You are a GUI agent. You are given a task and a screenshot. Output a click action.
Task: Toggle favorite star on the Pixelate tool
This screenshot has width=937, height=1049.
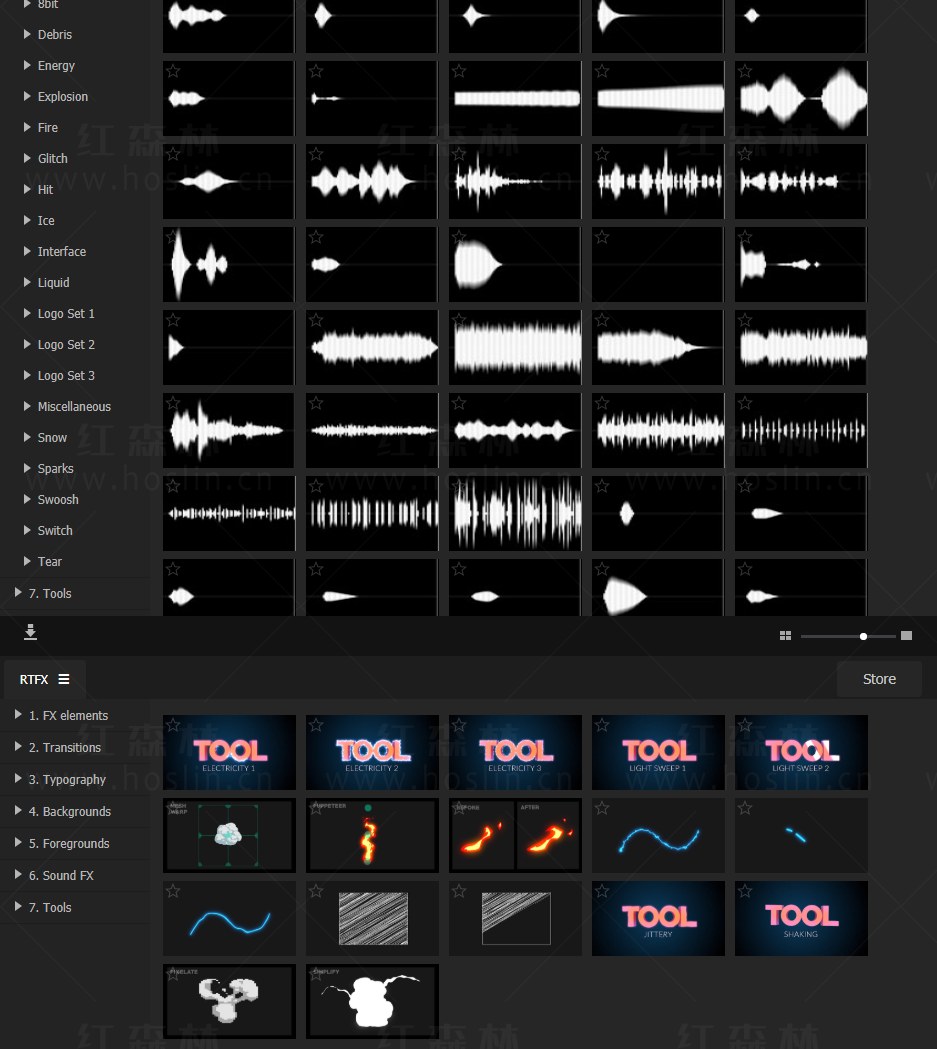pyautogui.click(x=173, y=973)
